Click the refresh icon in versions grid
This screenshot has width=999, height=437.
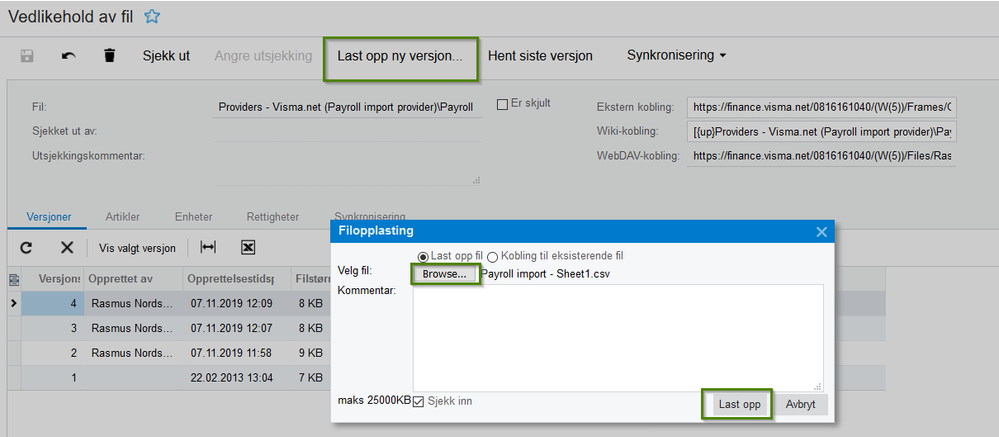(26, 247)
